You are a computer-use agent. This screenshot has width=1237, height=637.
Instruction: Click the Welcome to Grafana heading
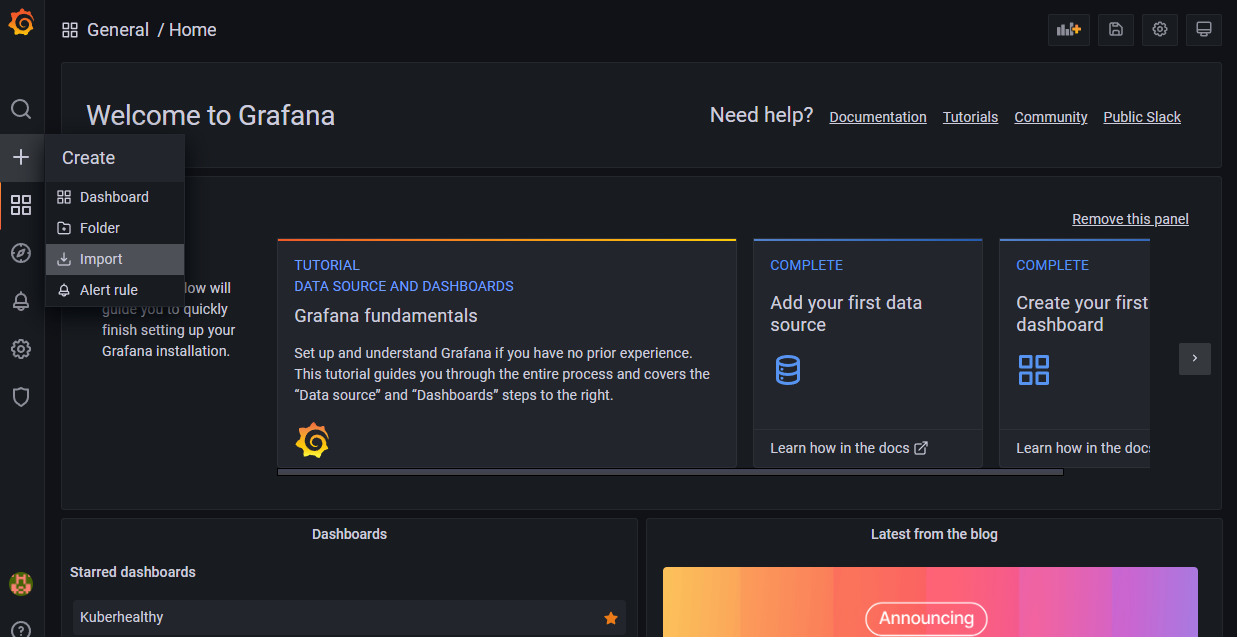point(211,115)
